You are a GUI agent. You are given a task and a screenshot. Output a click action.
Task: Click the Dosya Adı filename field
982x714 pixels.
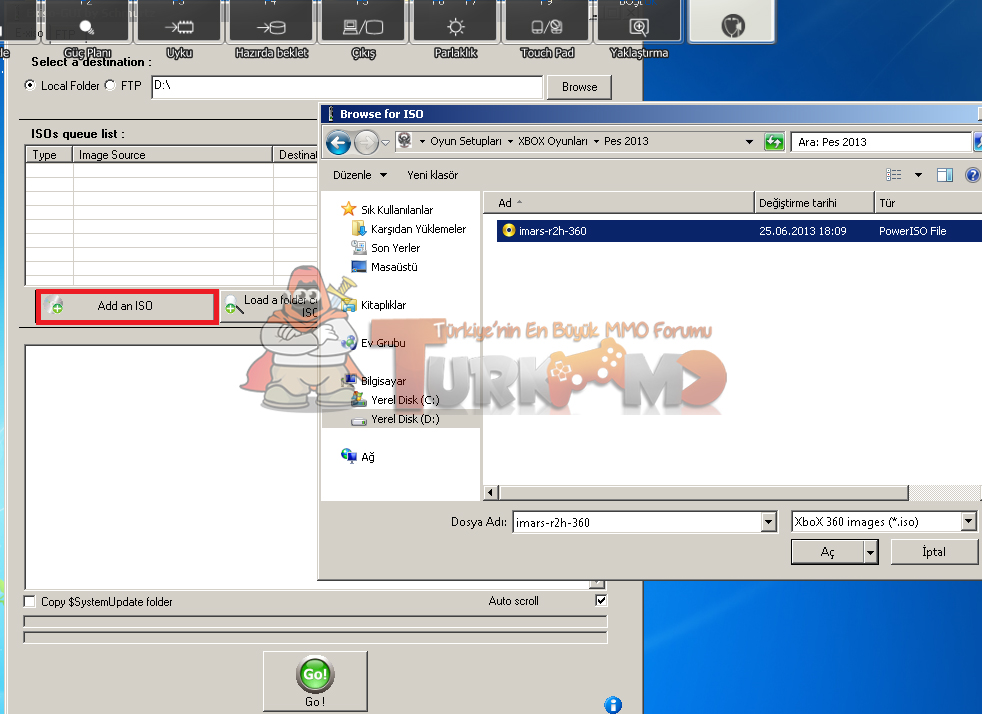pos(637,522)
